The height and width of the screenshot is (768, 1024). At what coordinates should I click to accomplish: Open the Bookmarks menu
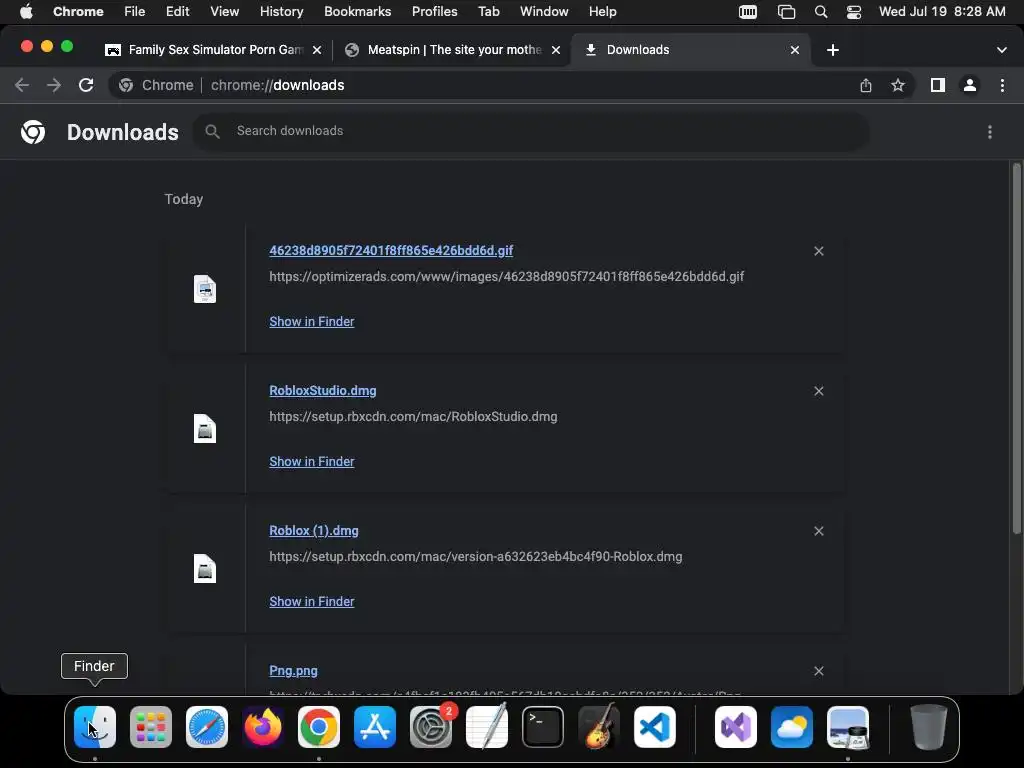358,12
